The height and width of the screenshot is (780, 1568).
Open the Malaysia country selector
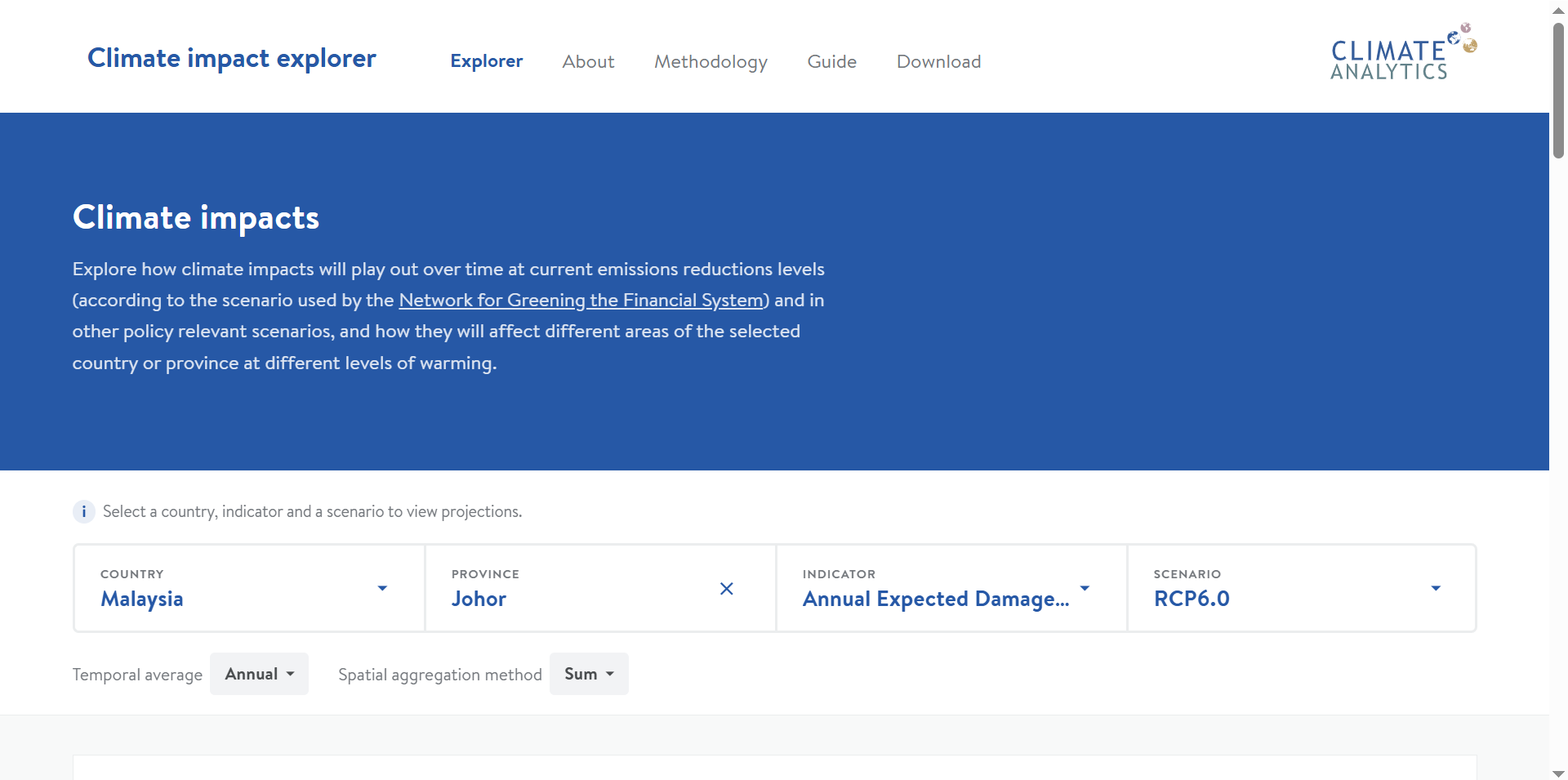pos(237,589)
